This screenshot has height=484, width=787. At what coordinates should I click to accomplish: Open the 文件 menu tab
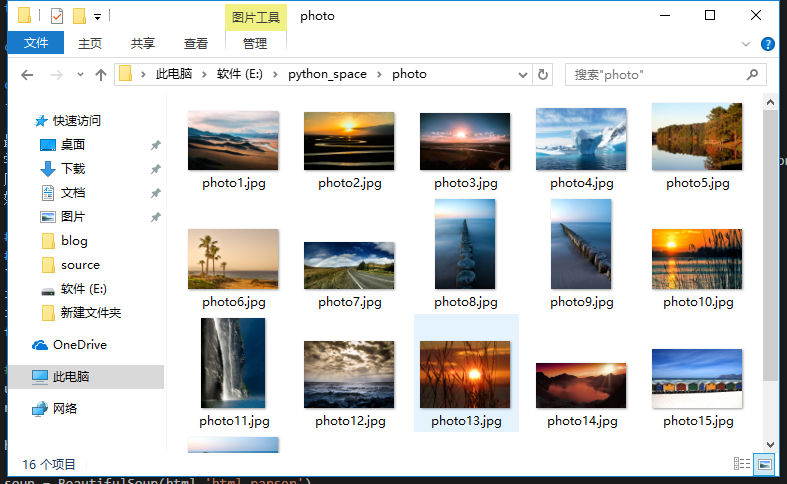click(x=36, y=43)
